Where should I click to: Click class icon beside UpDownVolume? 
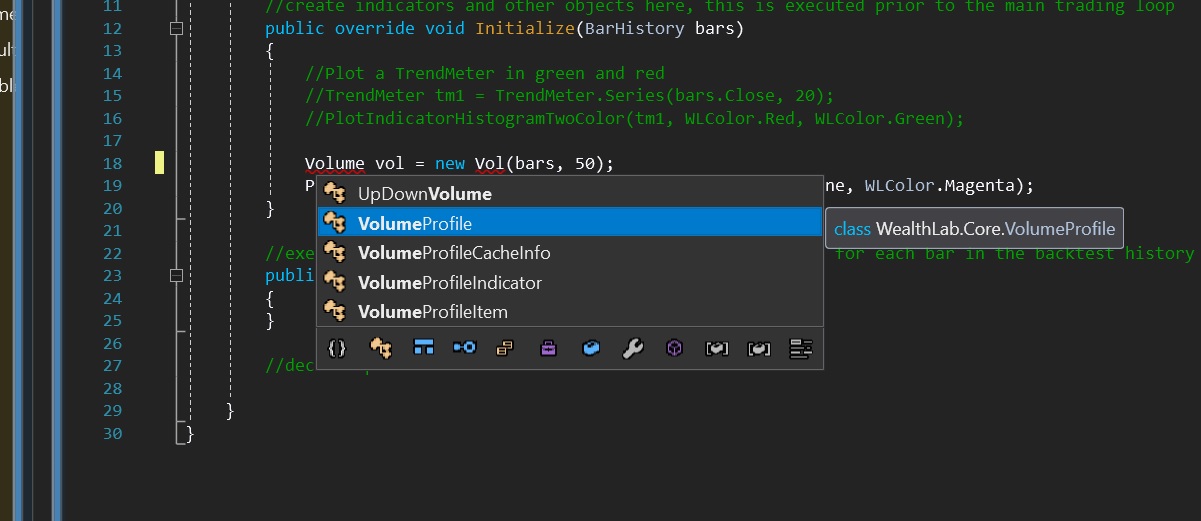(x=335, y=194)
